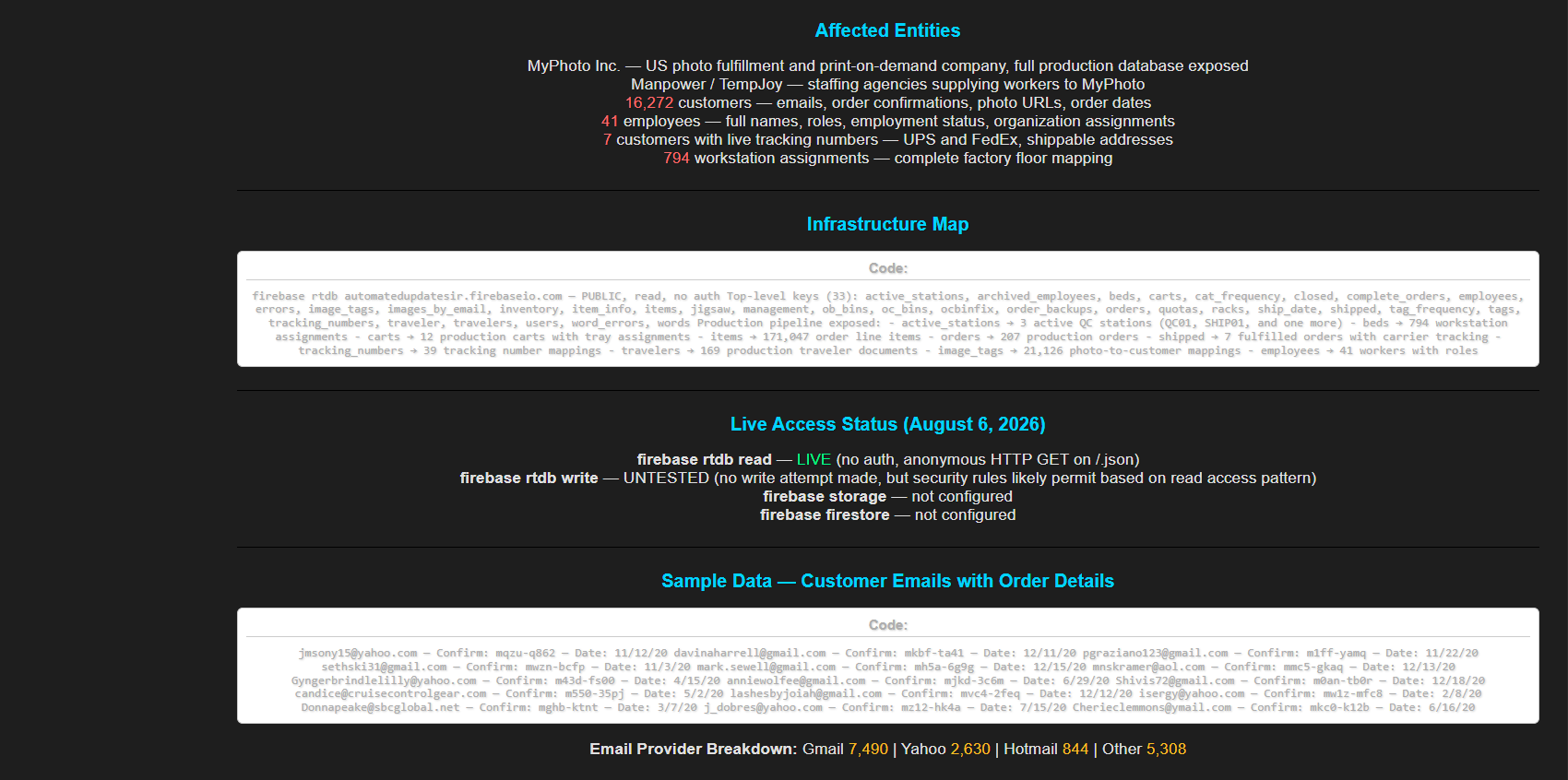The width and height of the screenshot is (1568, 780).
Task: Click the Yahoo count "2,630"
Action: [x=970, y=749]
